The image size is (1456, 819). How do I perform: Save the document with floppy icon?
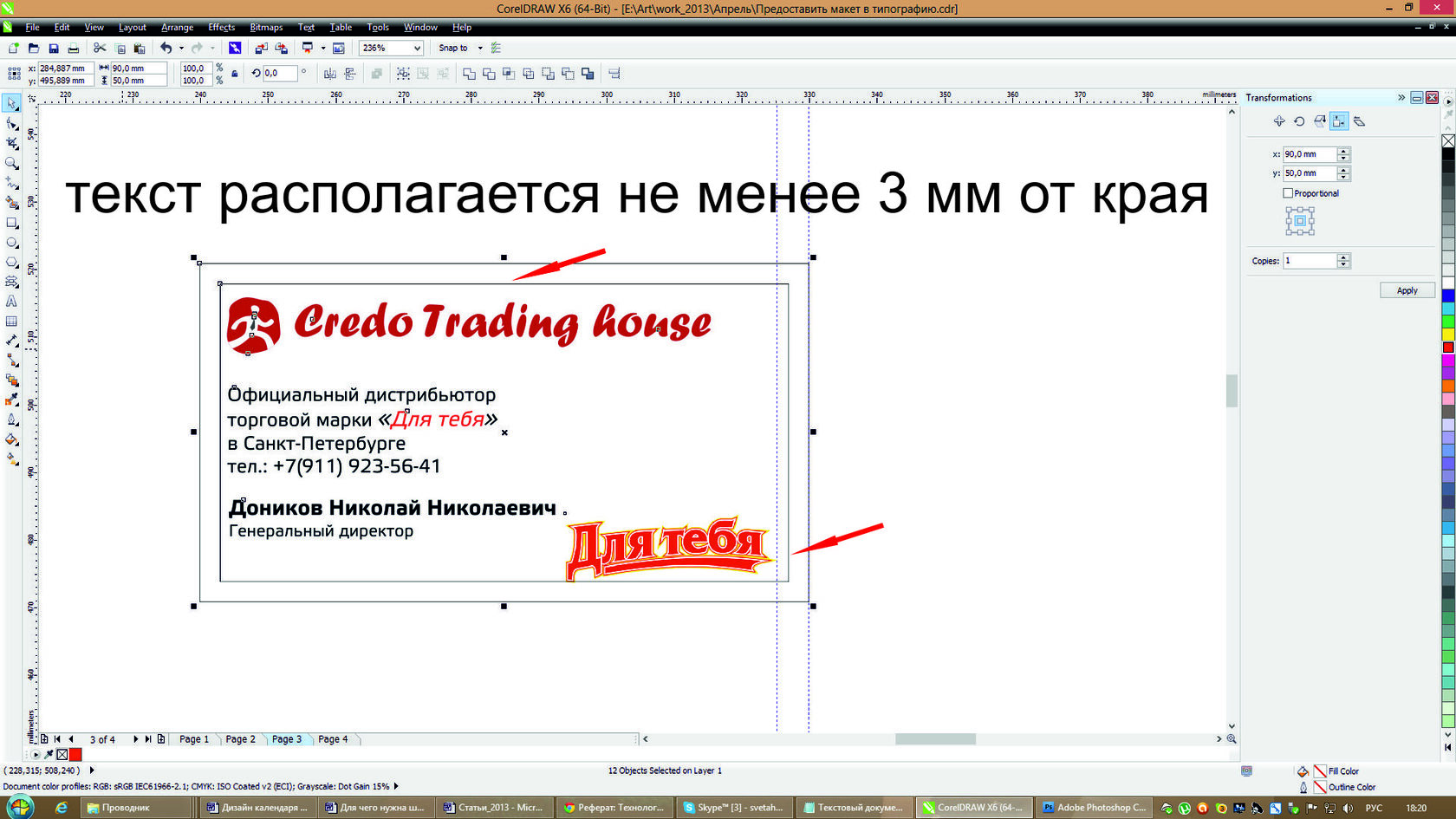pyautogui.click(x=54, y=49)
